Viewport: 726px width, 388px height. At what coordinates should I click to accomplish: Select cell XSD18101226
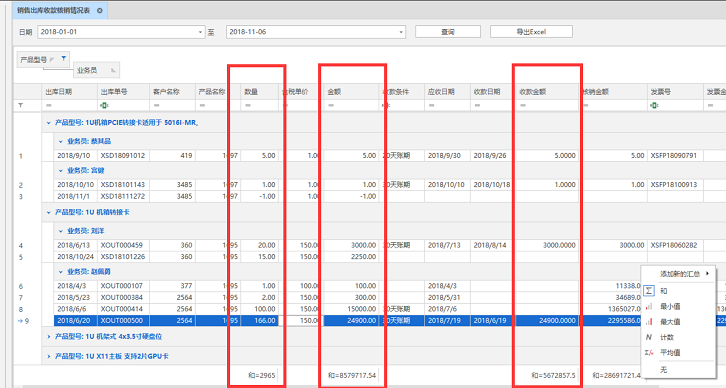click(123, 257)
